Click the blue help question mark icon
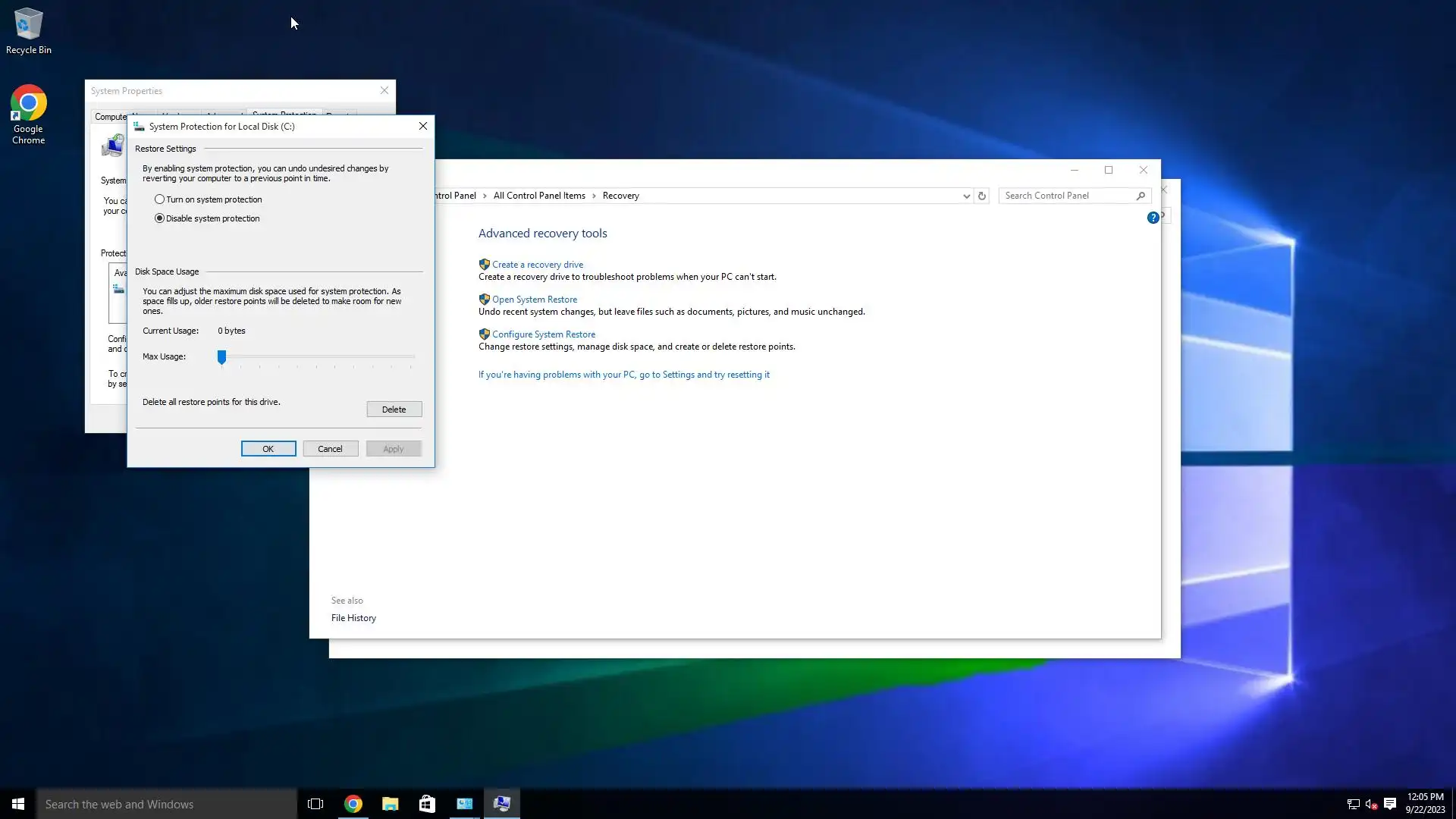Viewport: 1456px width, 819px height. click(1153, 218)
